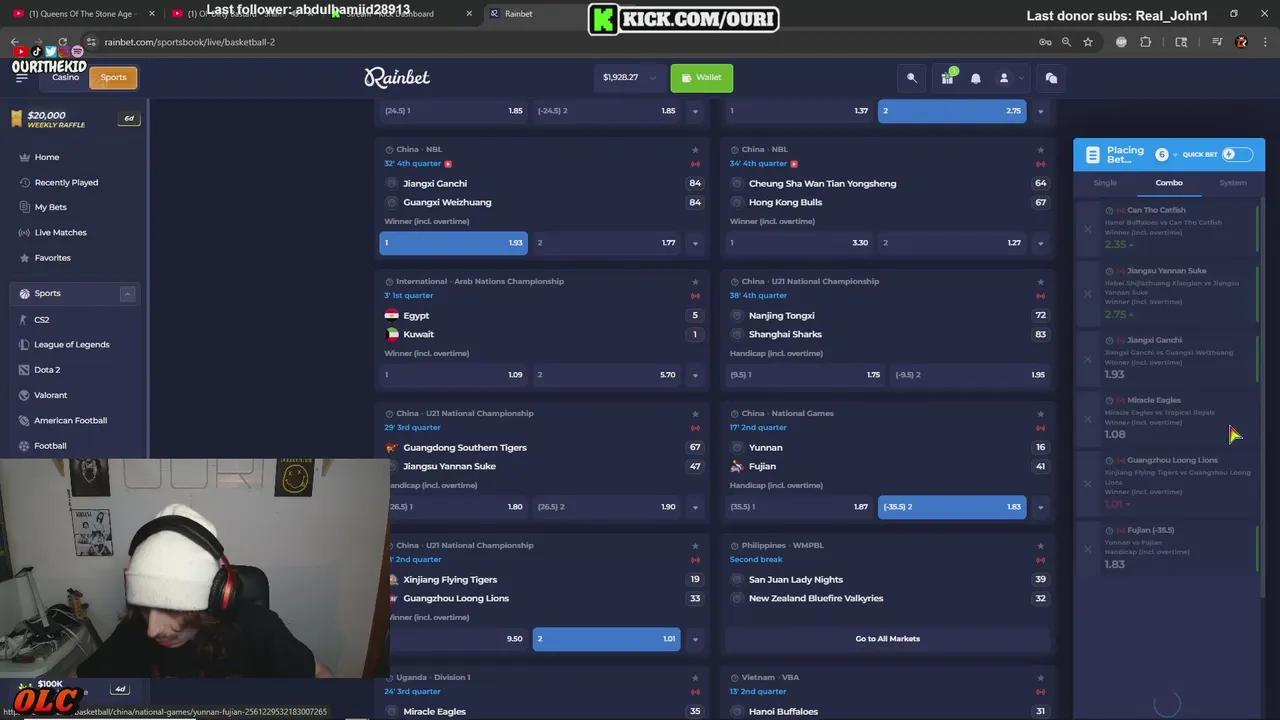Click the browser address bar URL

pyautogui.click(x=189, y=42)
